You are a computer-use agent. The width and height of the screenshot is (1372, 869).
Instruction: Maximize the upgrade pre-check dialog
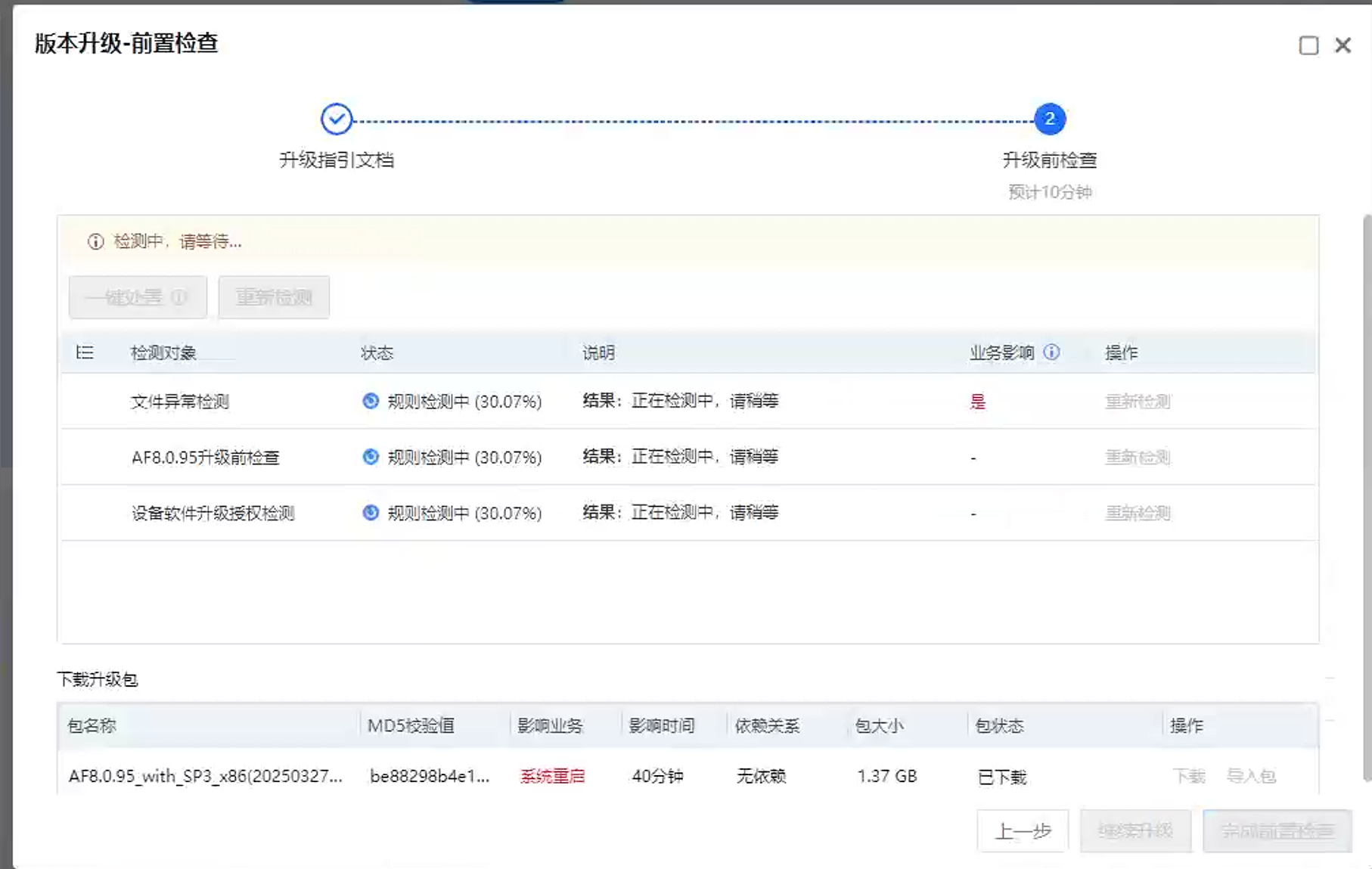coord(1308,45)
